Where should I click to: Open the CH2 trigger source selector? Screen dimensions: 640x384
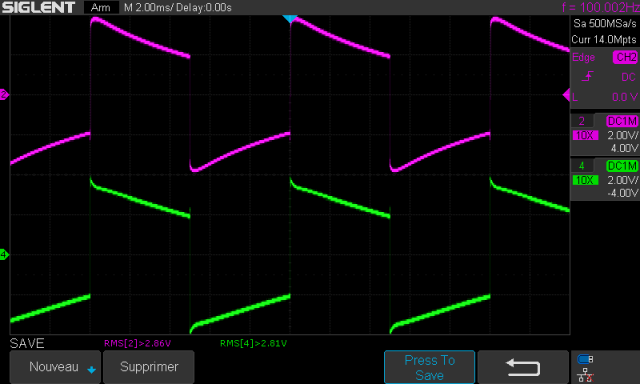tap(625, 57)
